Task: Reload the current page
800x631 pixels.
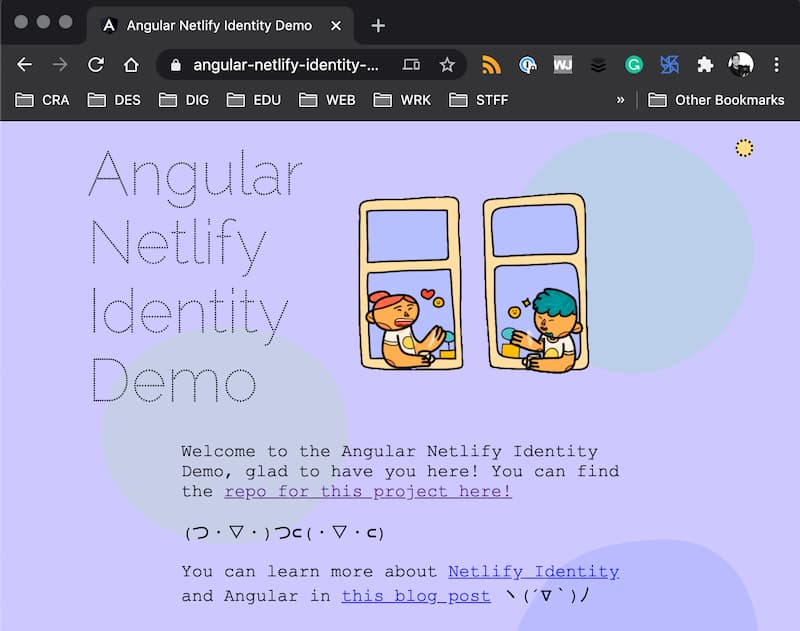Action: coord(96,65)
